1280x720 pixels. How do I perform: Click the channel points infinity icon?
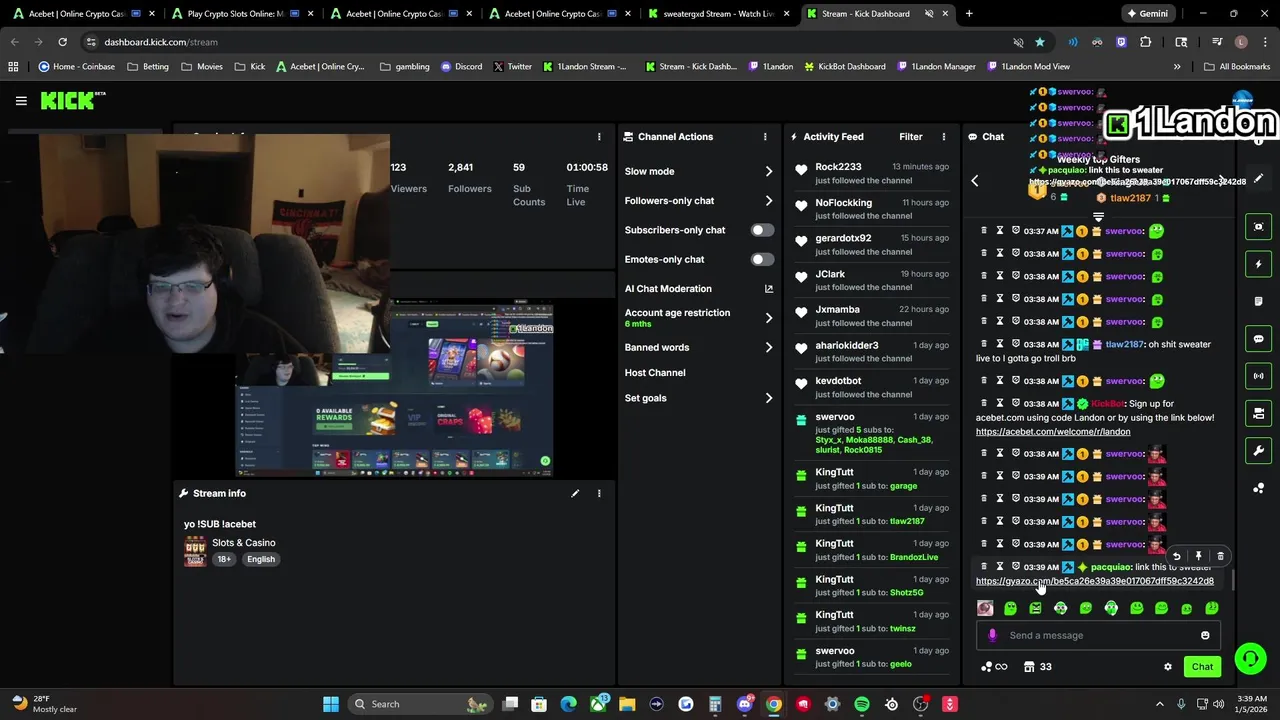pos(994,667)
